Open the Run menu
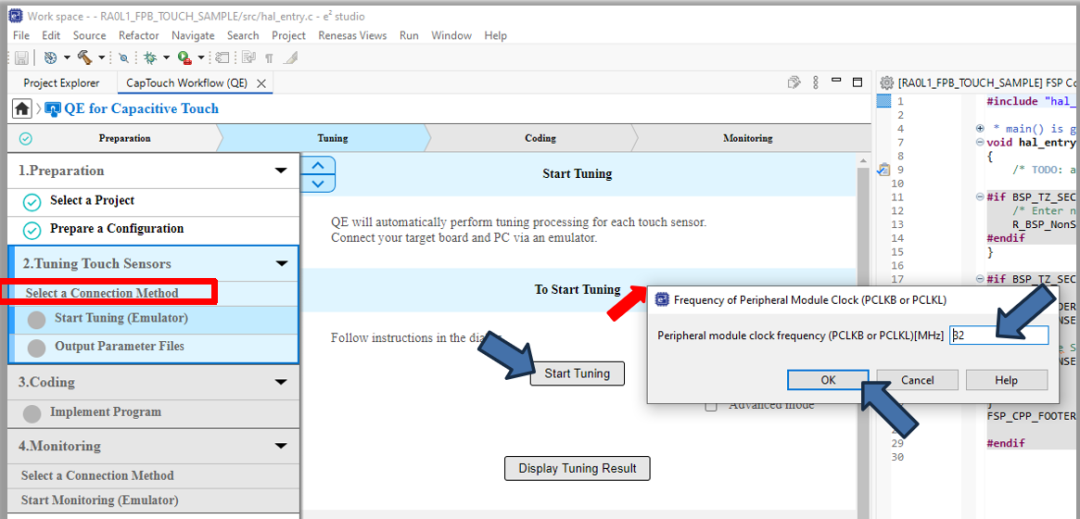This screenshot has width=1080, height=519. pyautogui.click(x=409, y=35)
